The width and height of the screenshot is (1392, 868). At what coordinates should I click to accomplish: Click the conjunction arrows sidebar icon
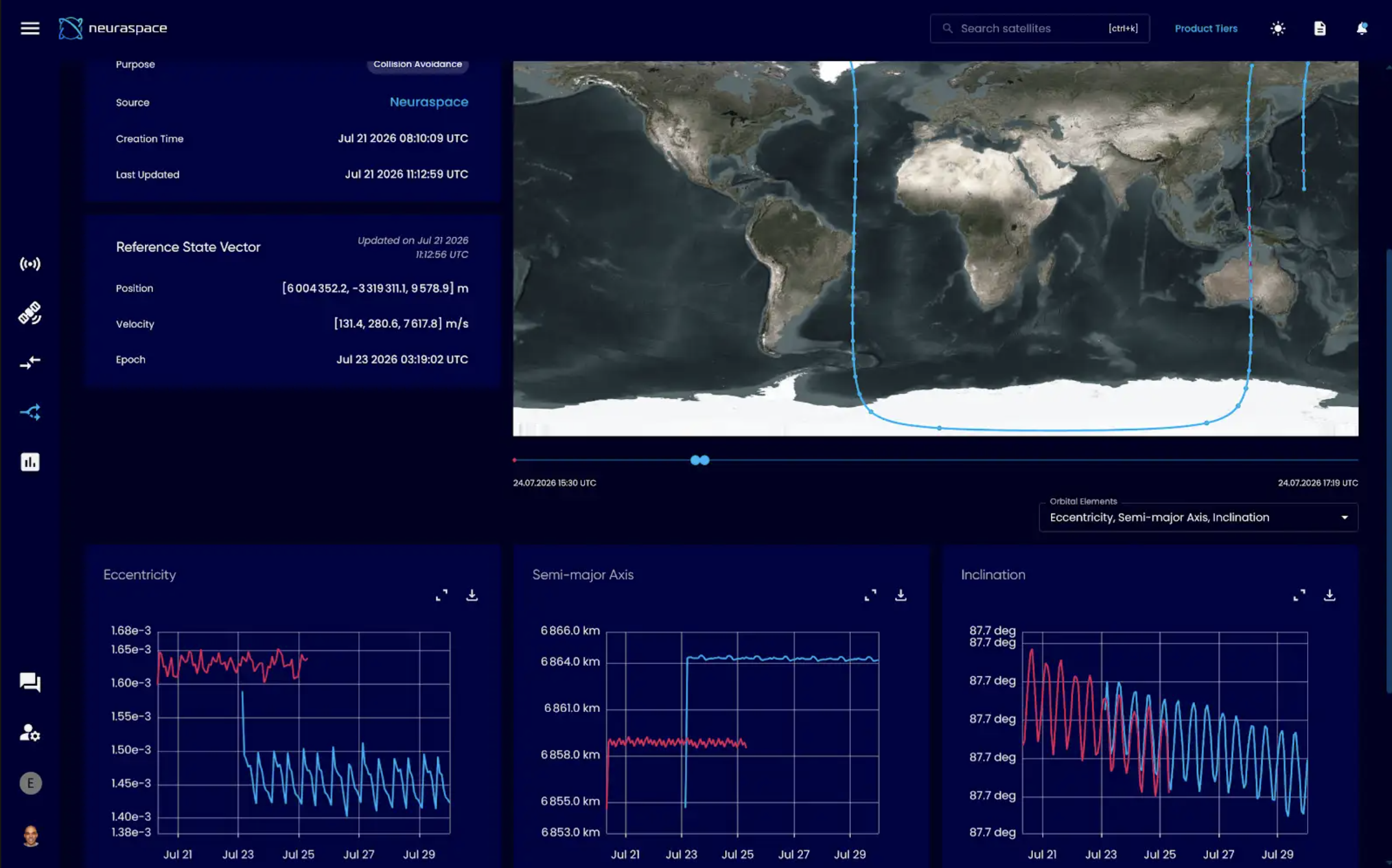(30, 362)
